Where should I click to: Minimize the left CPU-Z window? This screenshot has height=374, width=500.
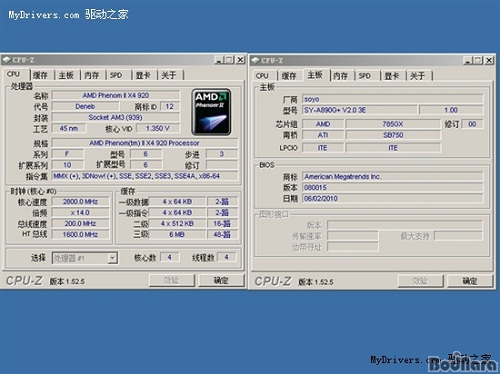click(219, 60)
